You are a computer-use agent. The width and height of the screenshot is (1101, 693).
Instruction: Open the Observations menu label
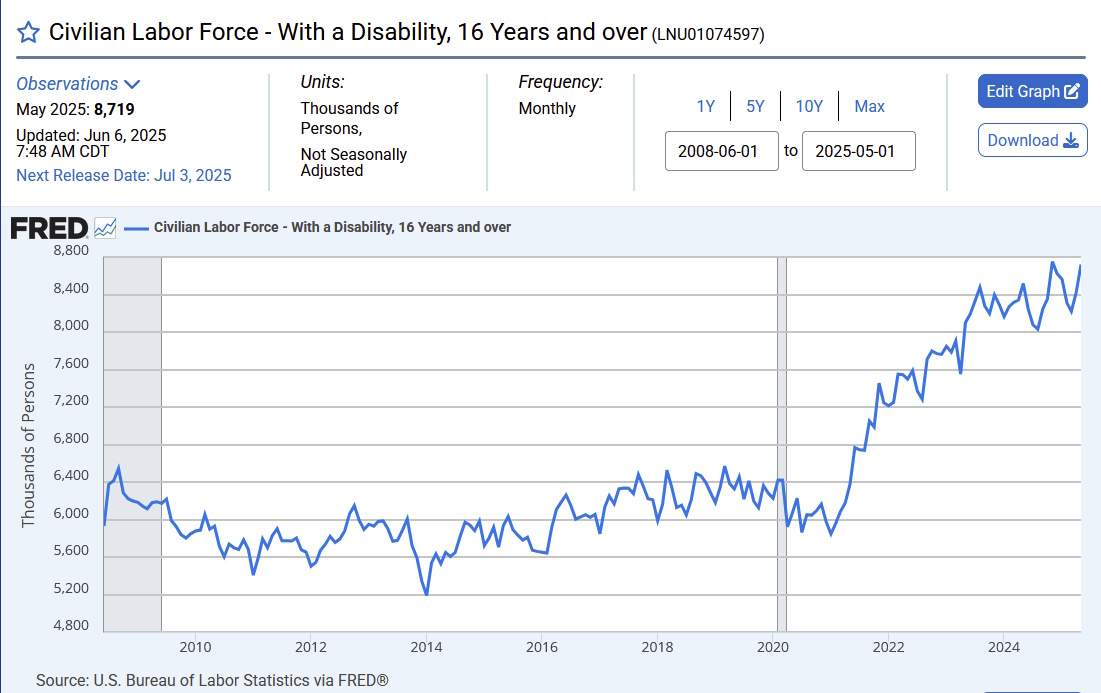(67, 84)
